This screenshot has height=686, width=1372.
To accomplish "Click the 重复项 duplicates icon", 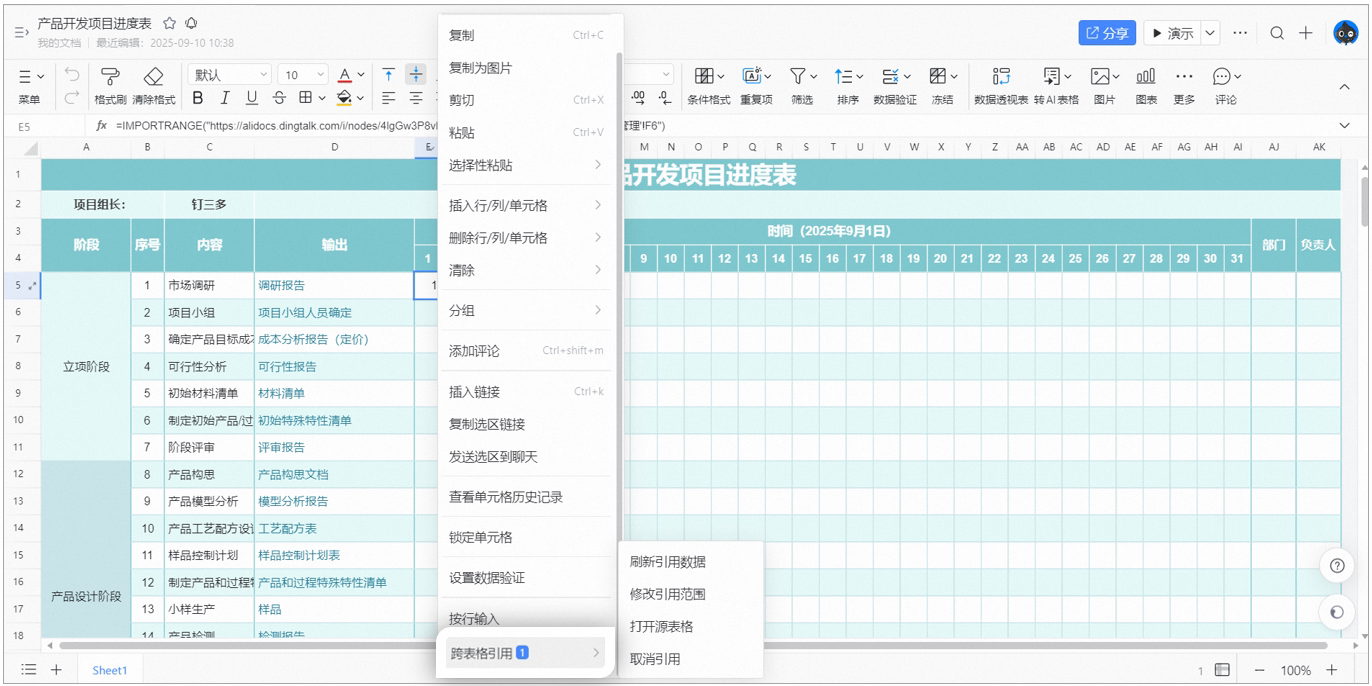I will 755,76.
